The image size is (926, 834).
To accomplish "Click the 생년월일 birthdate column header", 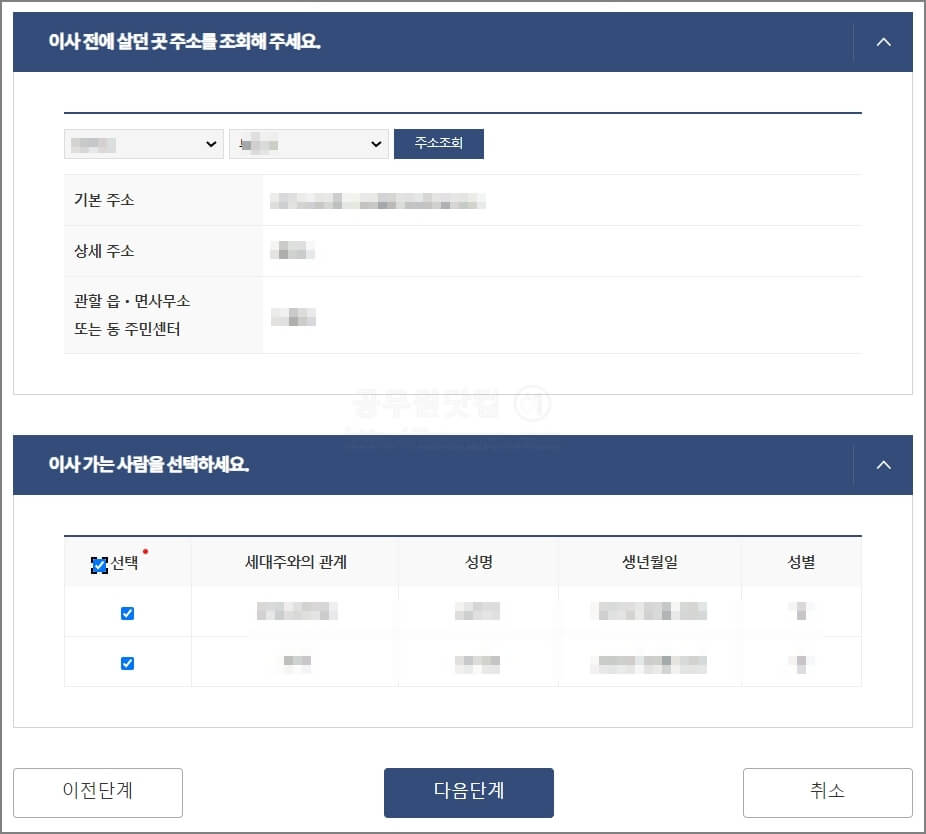I will click(648, 561).
